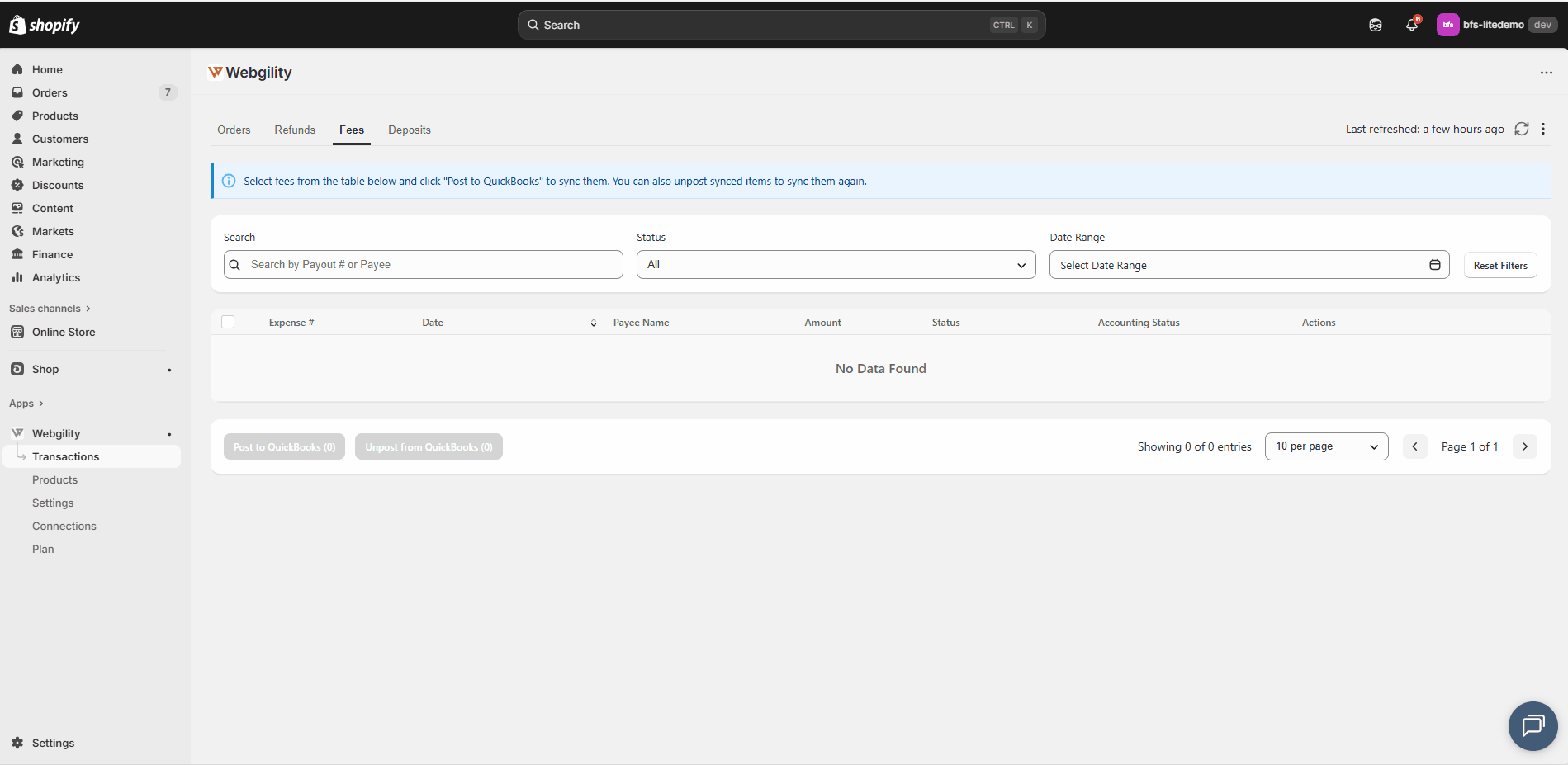Click the Search by Payout or Payee field
This screenshot has height=765, width=1568.
coord(423,265)
